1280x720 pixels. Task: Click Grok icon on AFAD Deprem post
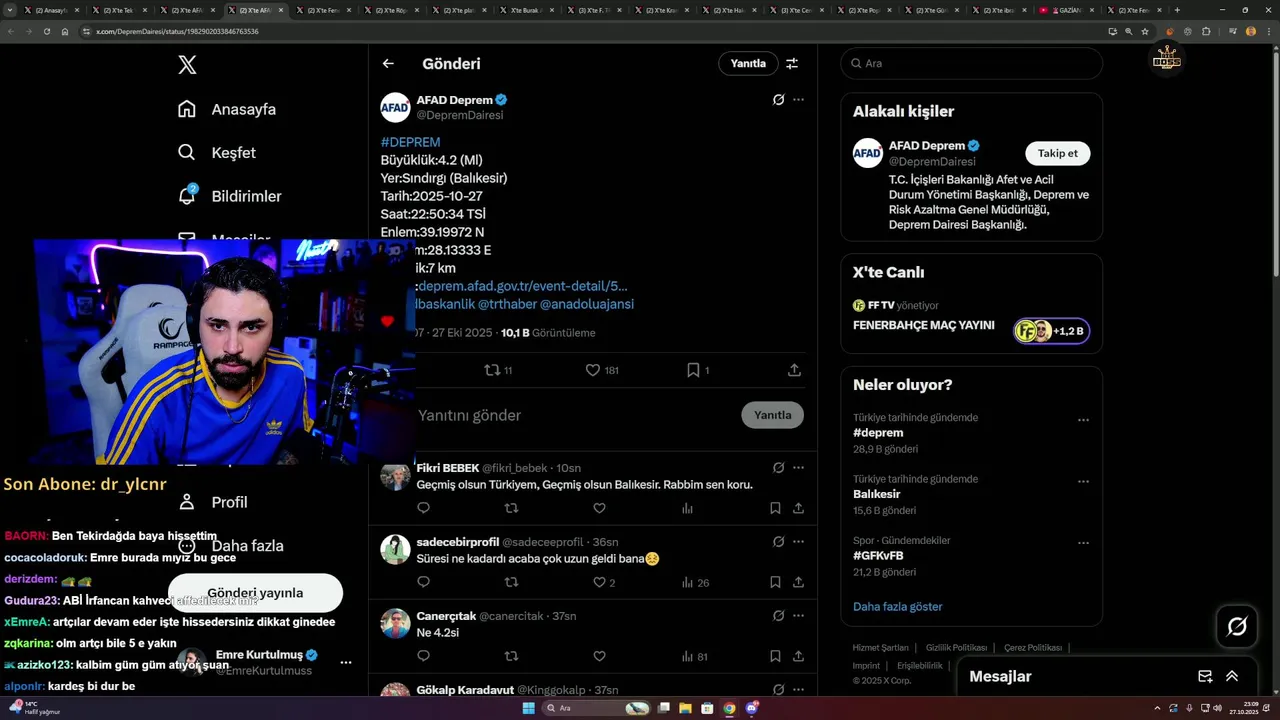click(x=778, y=100)
